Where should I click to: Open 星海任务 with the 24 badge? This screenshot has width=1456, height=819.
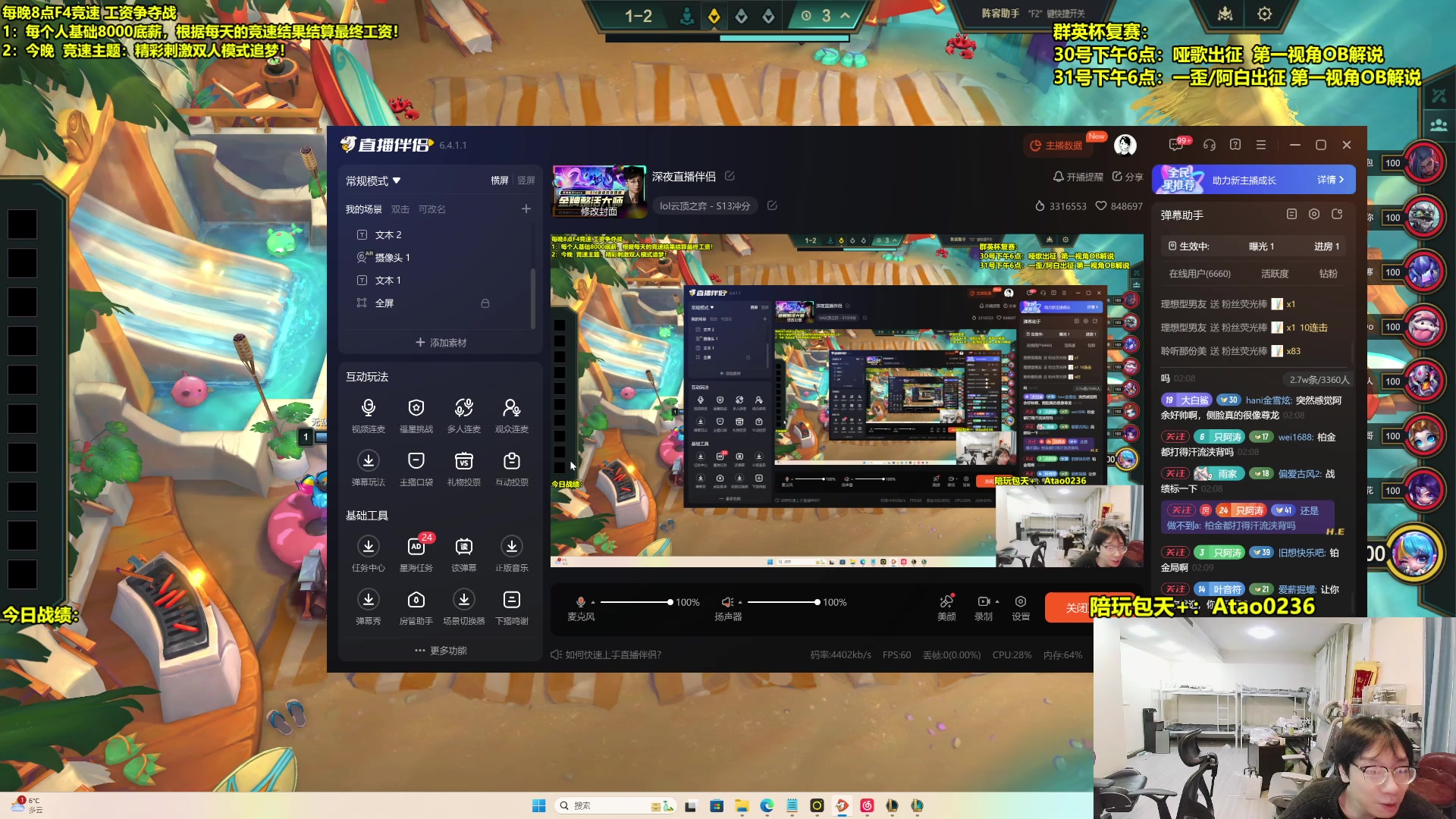click(416, 554)
